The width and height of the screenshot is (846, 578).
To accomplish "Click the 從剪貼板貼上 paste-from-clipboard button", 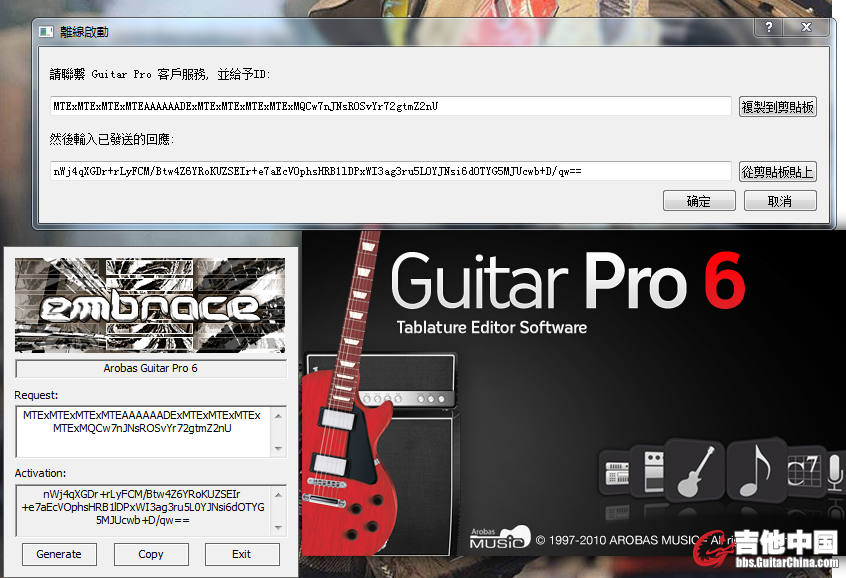I will point(777,172).
